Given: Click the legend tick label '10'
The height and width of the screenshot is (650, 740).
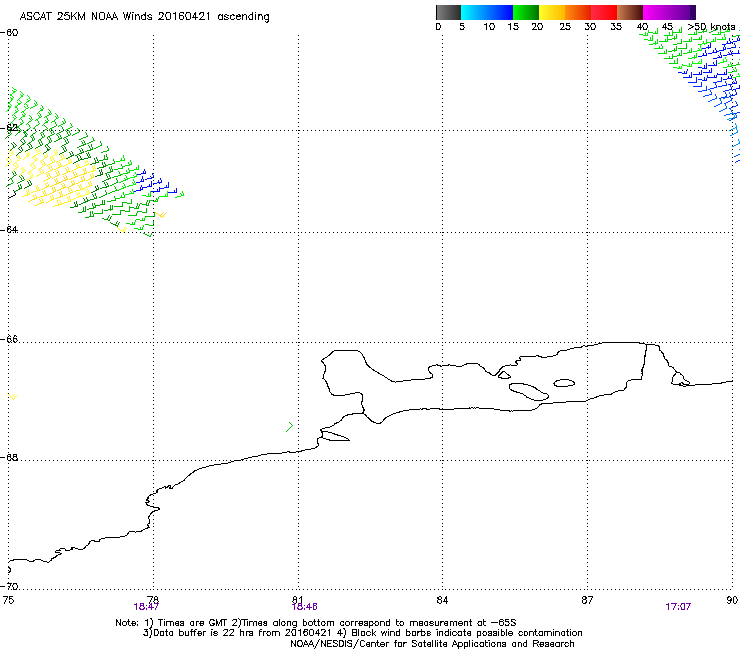Looking at the screenshot, I should coord(489,27).
